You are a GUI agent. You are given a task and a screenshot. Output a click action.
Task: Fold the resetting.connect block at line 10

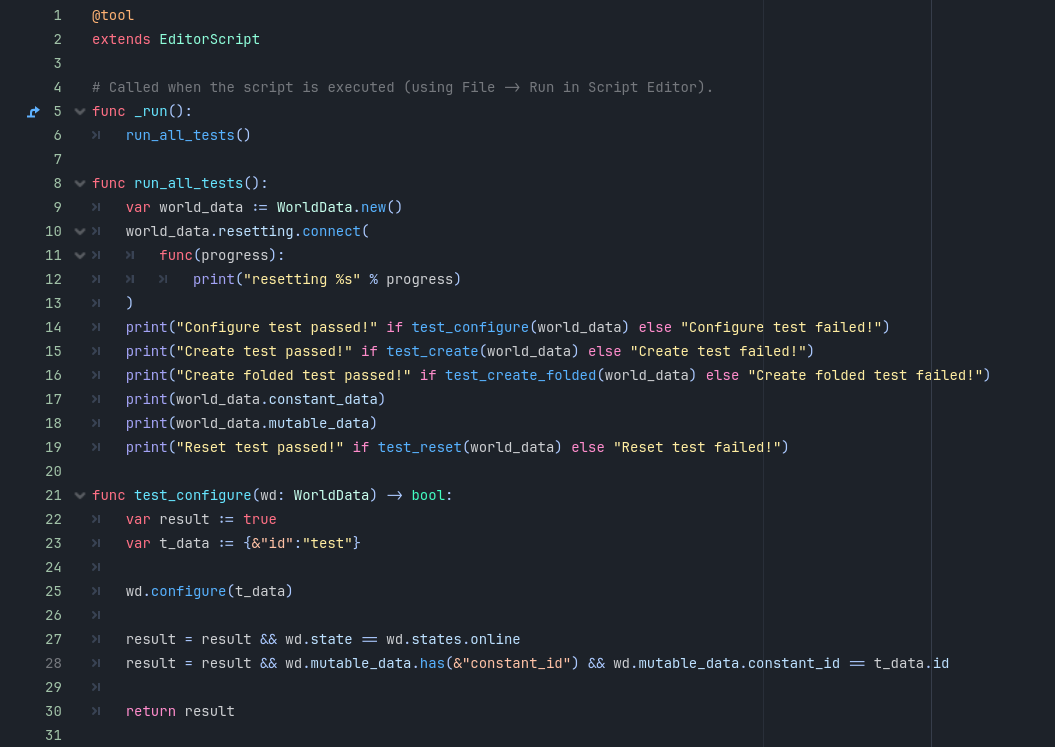click(x=80, y=232)
